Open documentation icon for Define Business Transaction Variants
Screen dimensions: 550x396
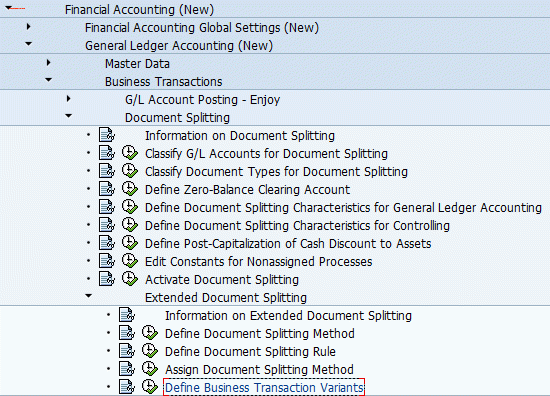[127, 387]
